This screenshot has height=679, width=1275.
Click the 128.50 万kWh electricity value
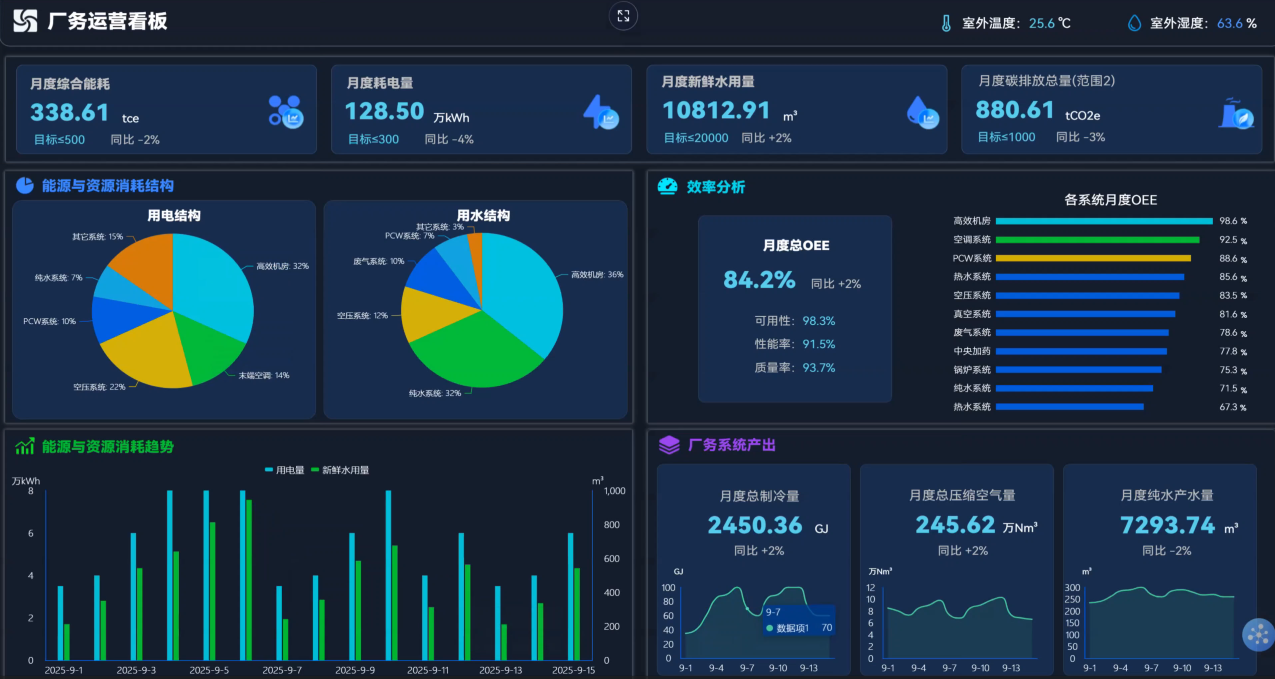(385, 112)
